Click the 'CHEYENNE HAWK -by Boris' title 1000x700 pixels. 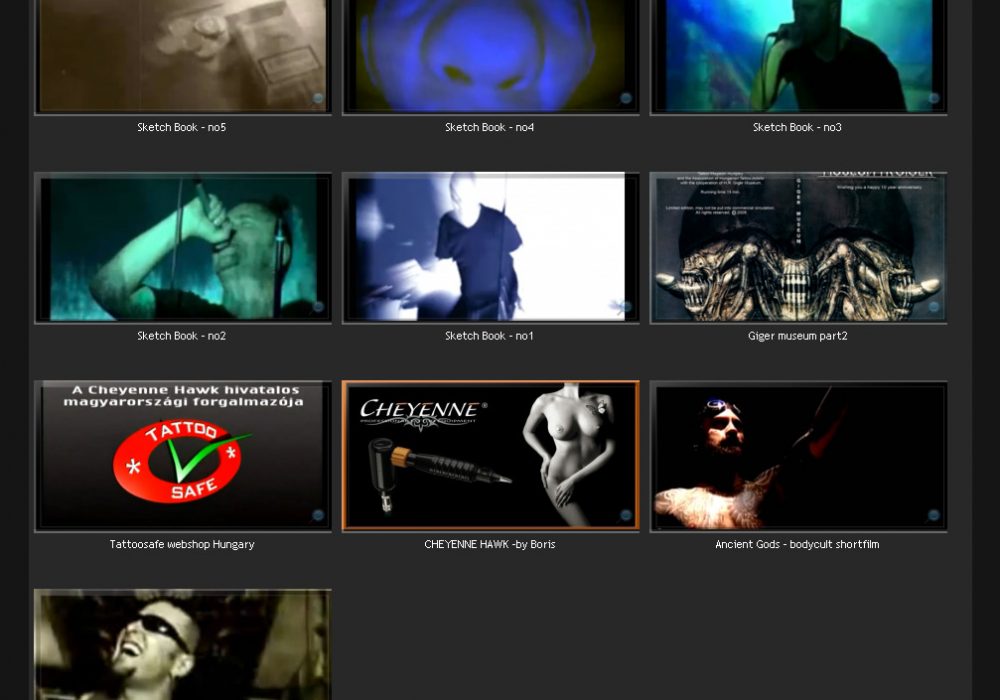[490, 544]
